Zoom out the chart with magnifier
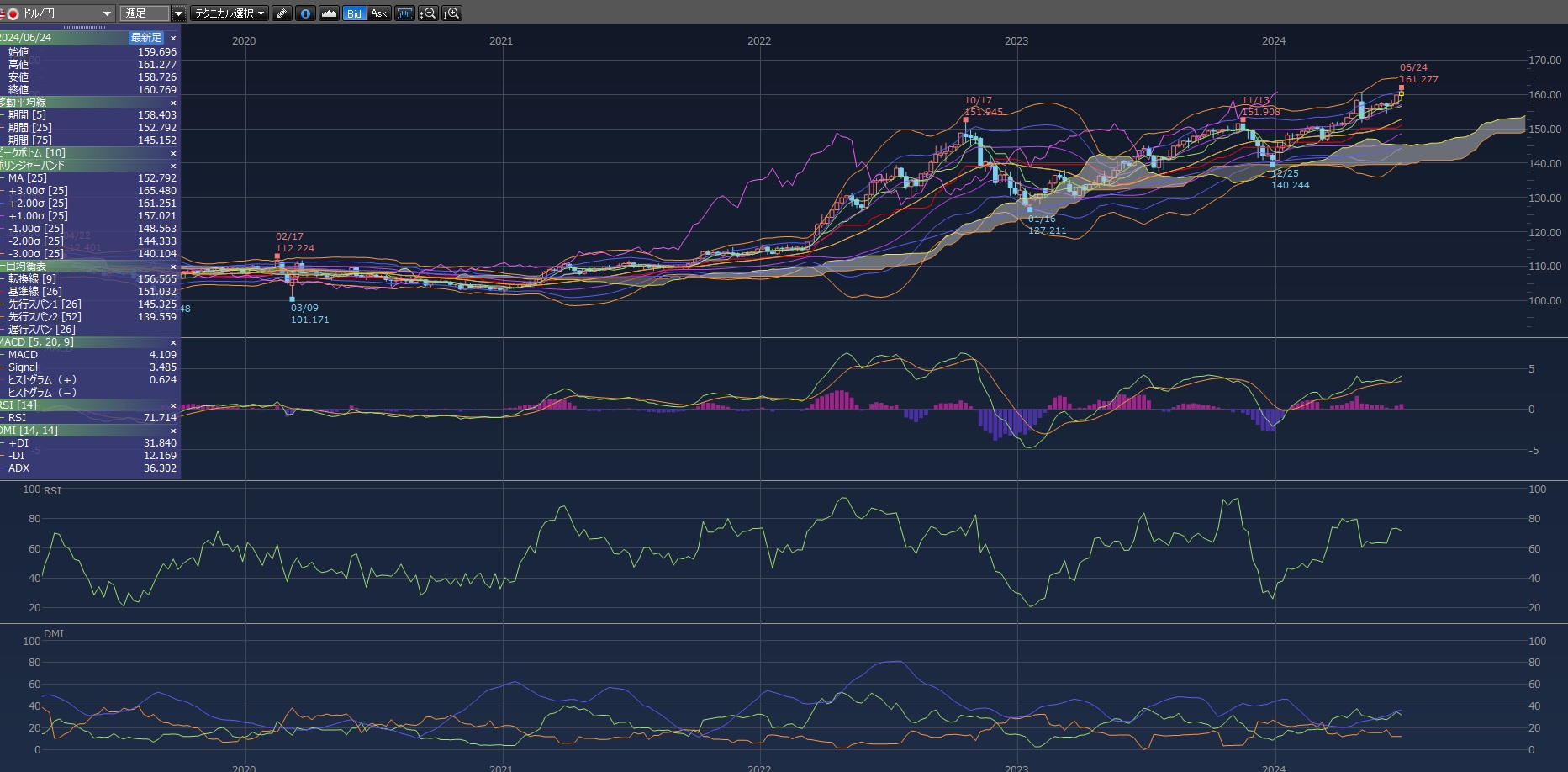Viewport: 1568px width, 772px height. click(x=428, y=13)
